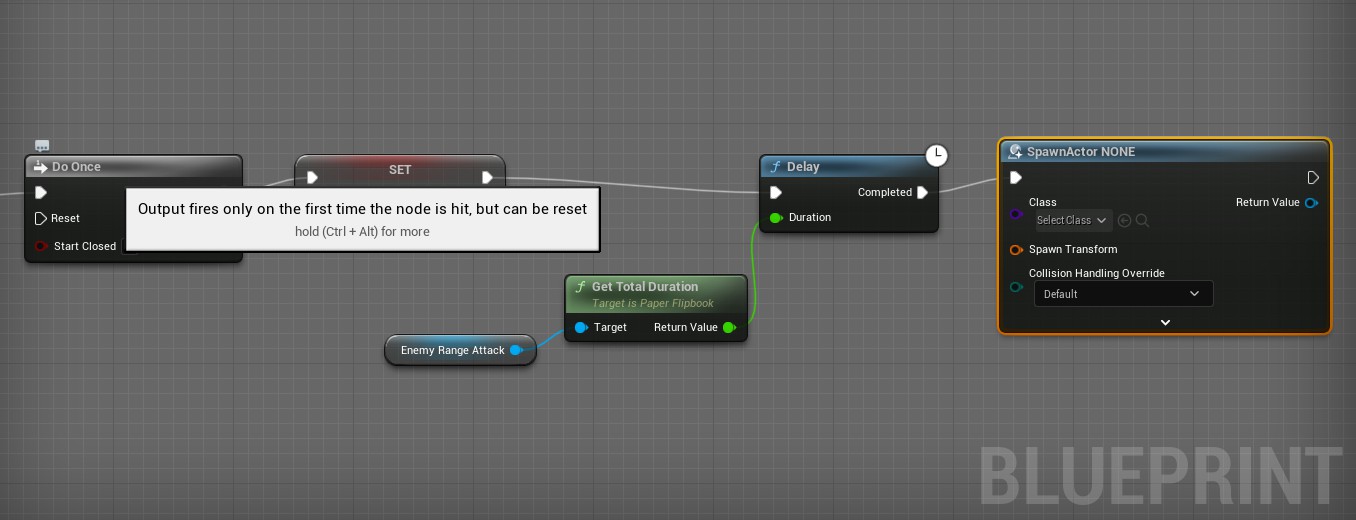1356x520 pixels.
Task: Click the Start Closed boolean pin
Action: pos(41,246)
